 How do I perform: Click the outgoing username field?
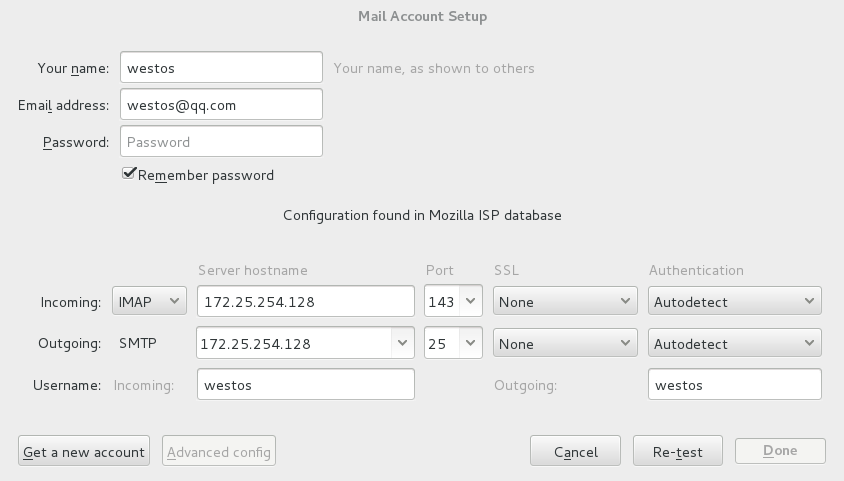[x=735, y=384]
